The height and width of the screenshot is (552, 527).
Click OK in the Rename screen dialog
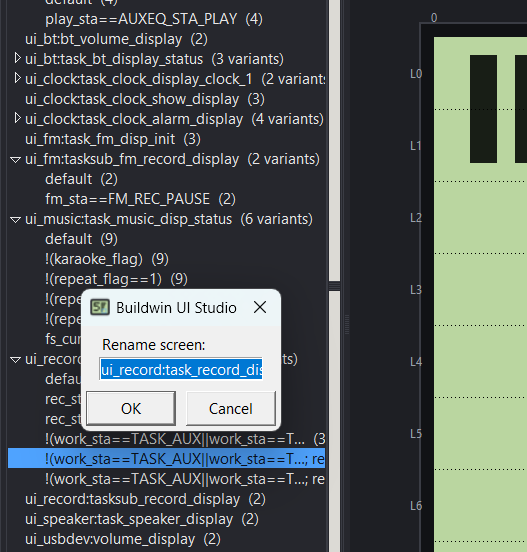(x=131, y=408)
